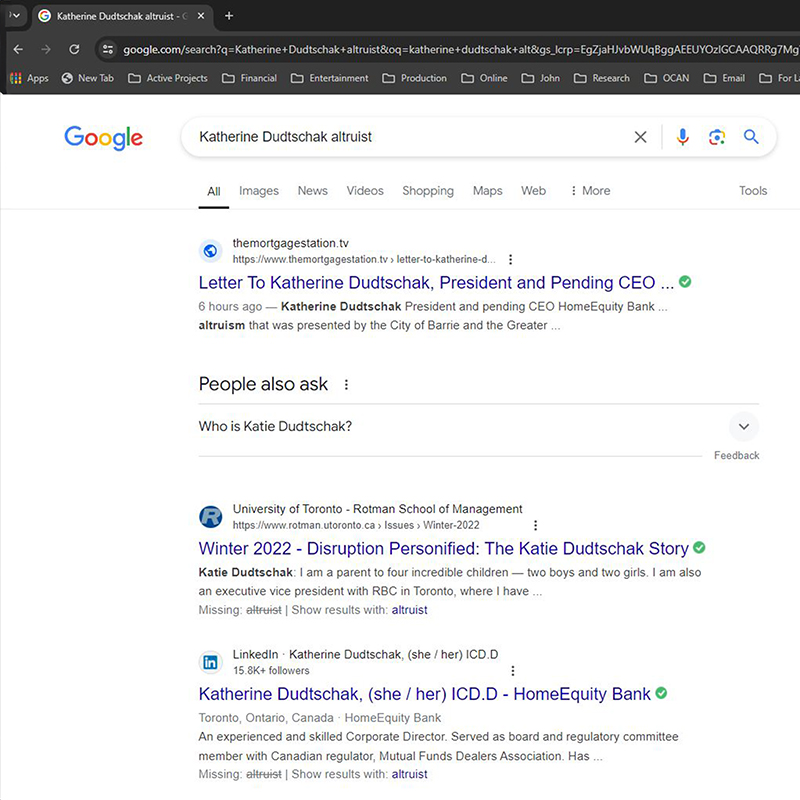This screenshot has height=800, width=800.
Task: Open the tab search dropdown arrow
Action: [15, 16]
